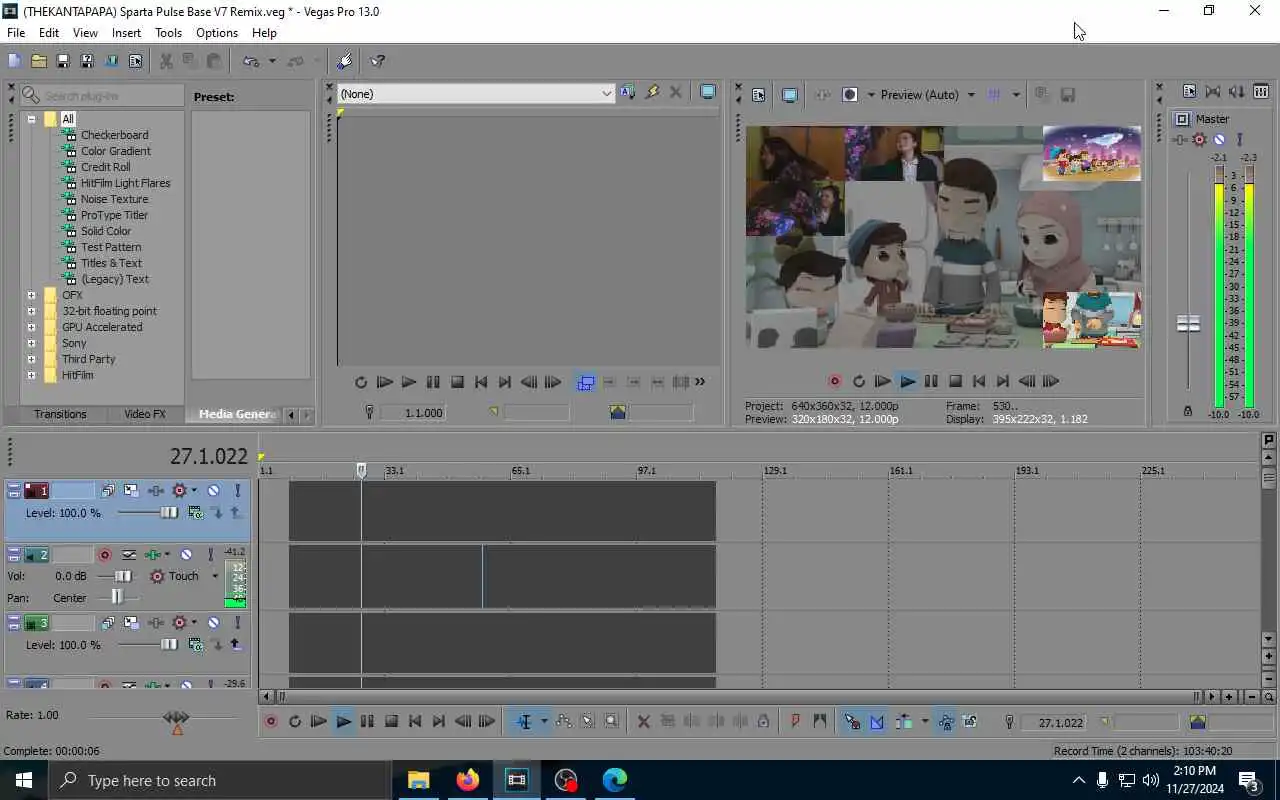This screenshot has width=1280, height=800.
Task: Click the Track 2 invert phase icon
Action: point(129,554)
